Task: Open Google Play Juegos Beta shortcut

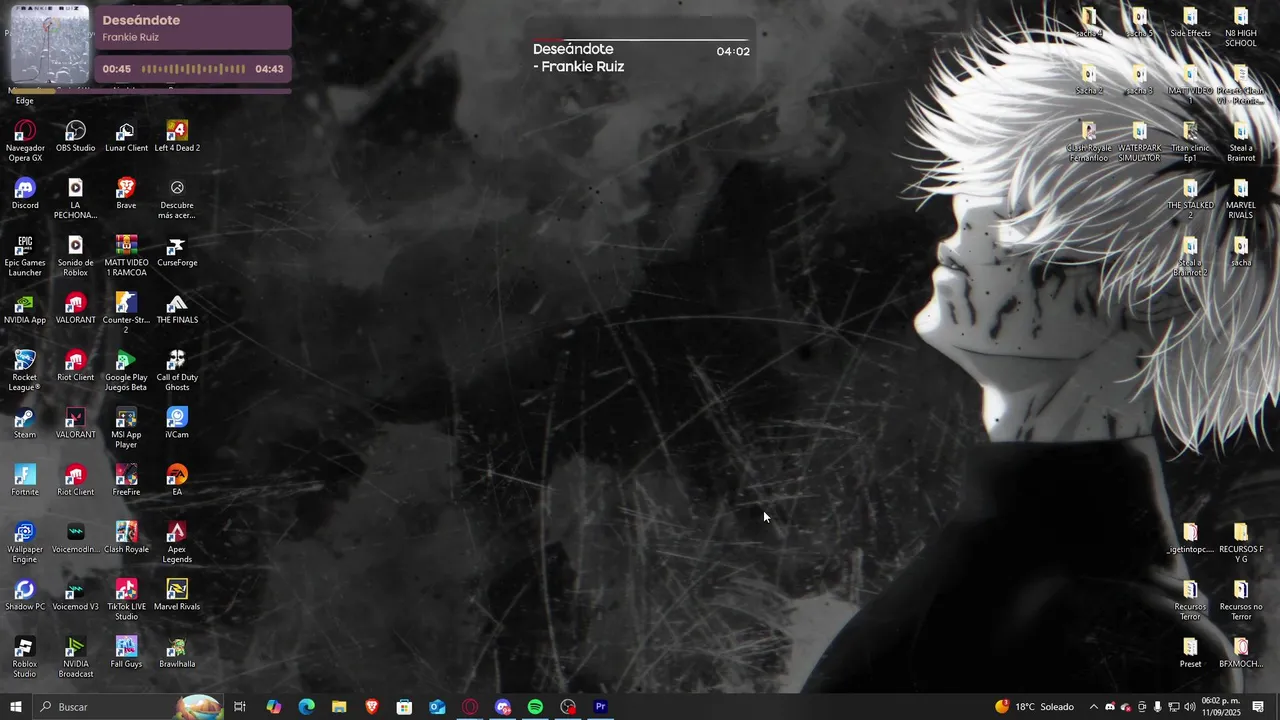Action: pyautogui.click(x=126, y=371)
